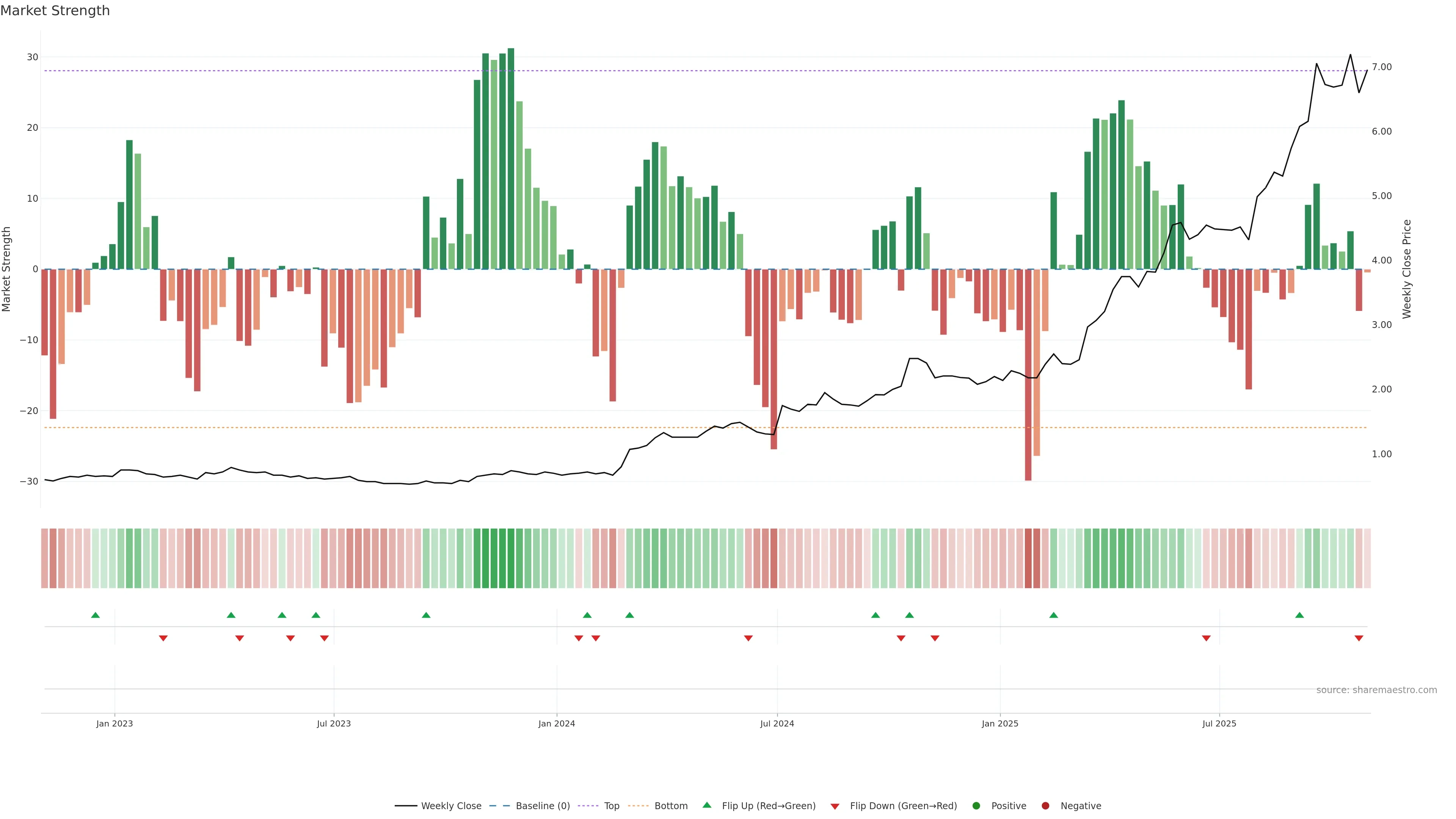The image size is (1456, 819).
Task: Click the Jul 2024 x-axis label
Action: pyautogui.click(x=777, y=723)
